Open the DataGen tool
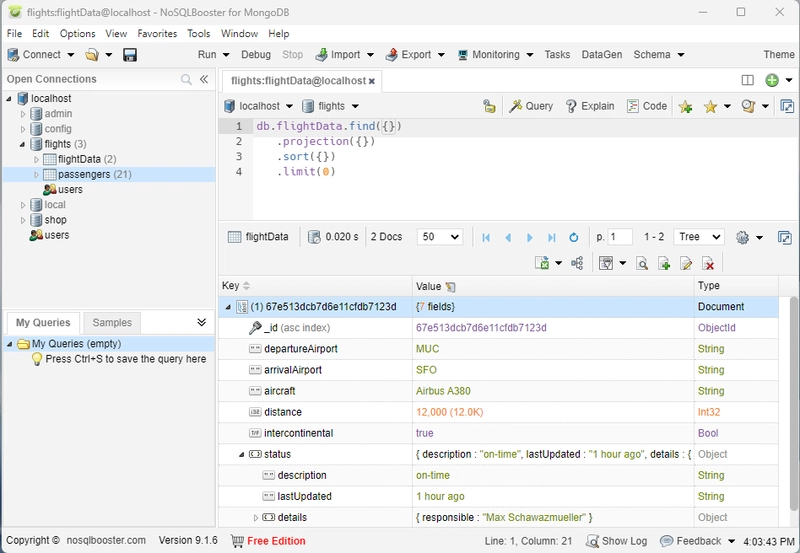The width and height of the screenshot is (800, 553). [x=602, y=55]
